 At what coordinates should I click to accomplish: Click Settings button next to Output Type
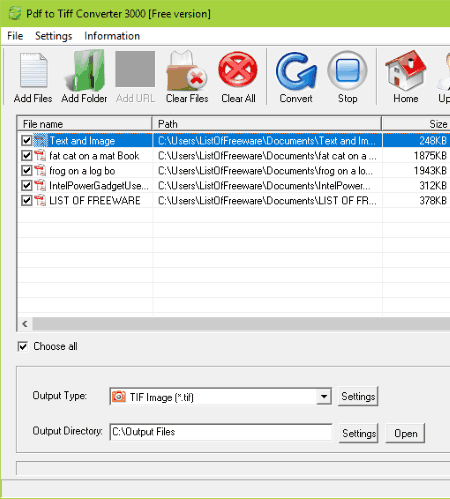pos(358,396)
